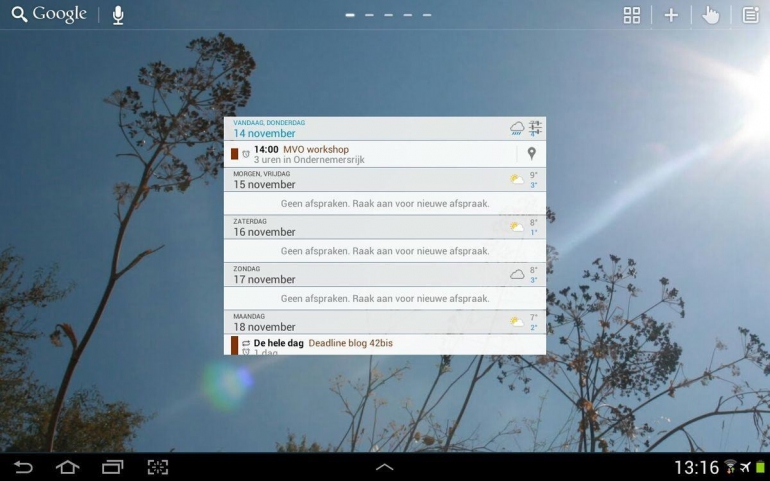
Task: Open the notes icon at top right
Action: (750, 15)
